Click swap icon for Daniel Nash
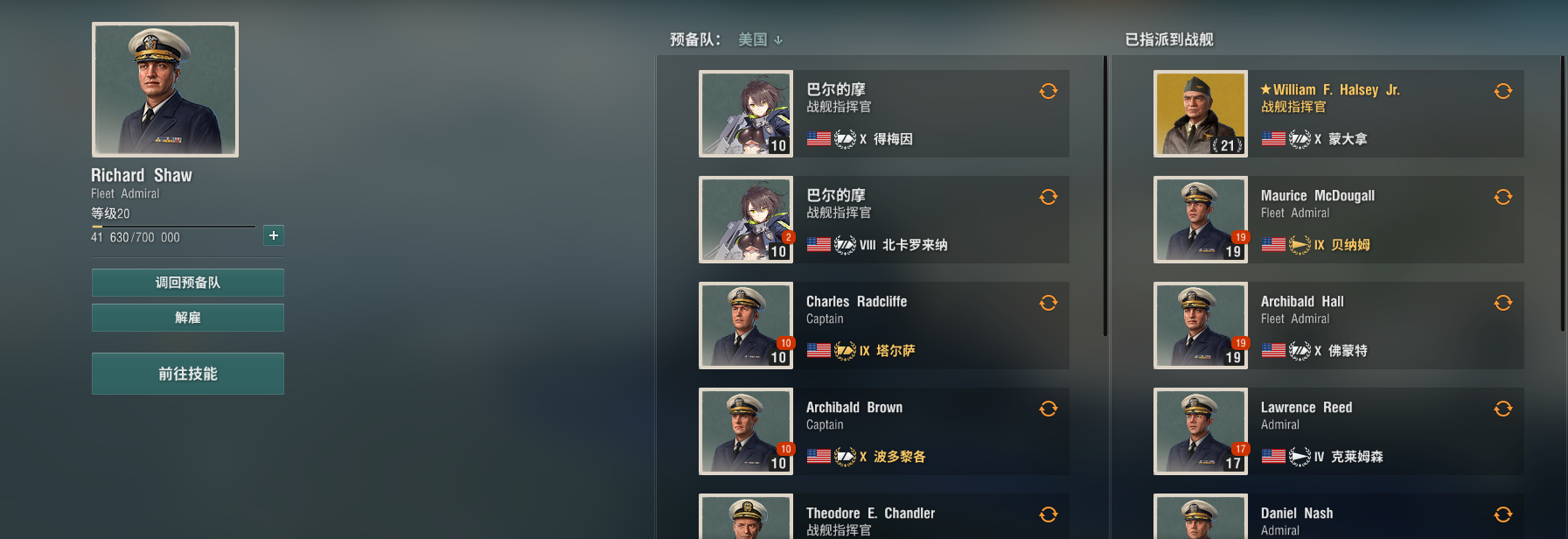The image size is (1568, 539). click(1502, 514)
